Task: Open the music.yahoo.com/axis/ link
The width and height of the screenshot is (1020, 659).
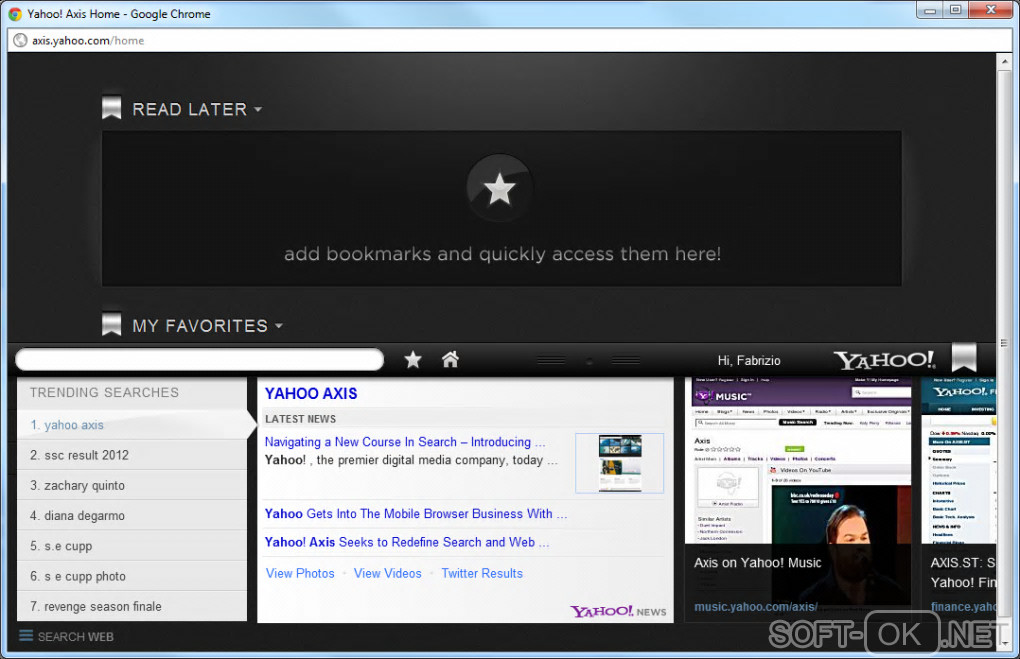Action: [755, 606]
